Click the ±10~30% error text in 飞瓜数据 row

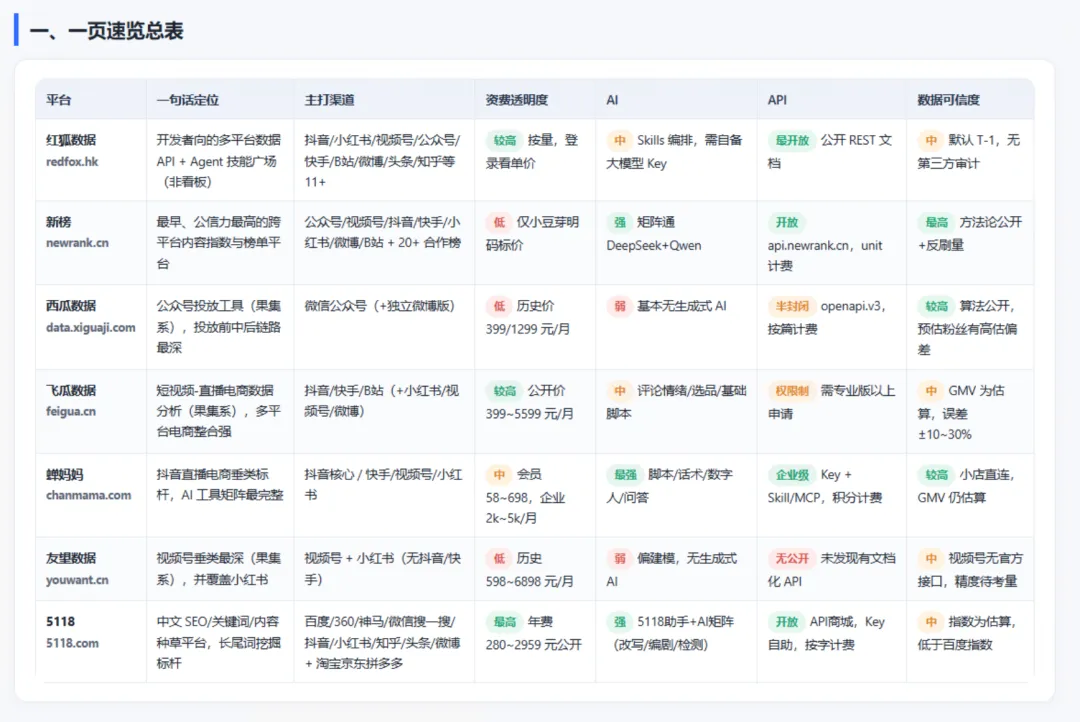point(944,434)
